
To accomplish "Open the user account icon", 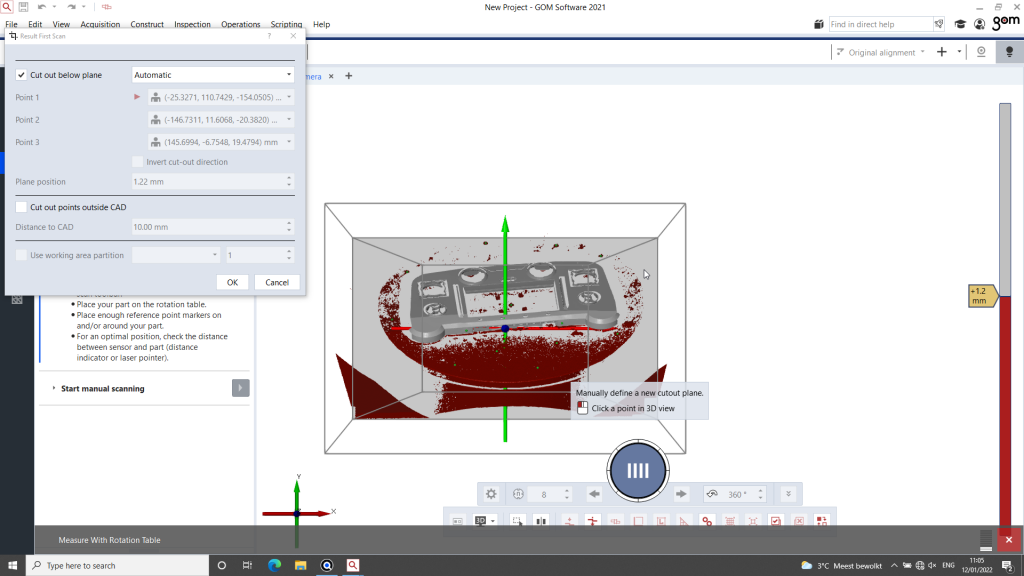I will pos(980,24).
